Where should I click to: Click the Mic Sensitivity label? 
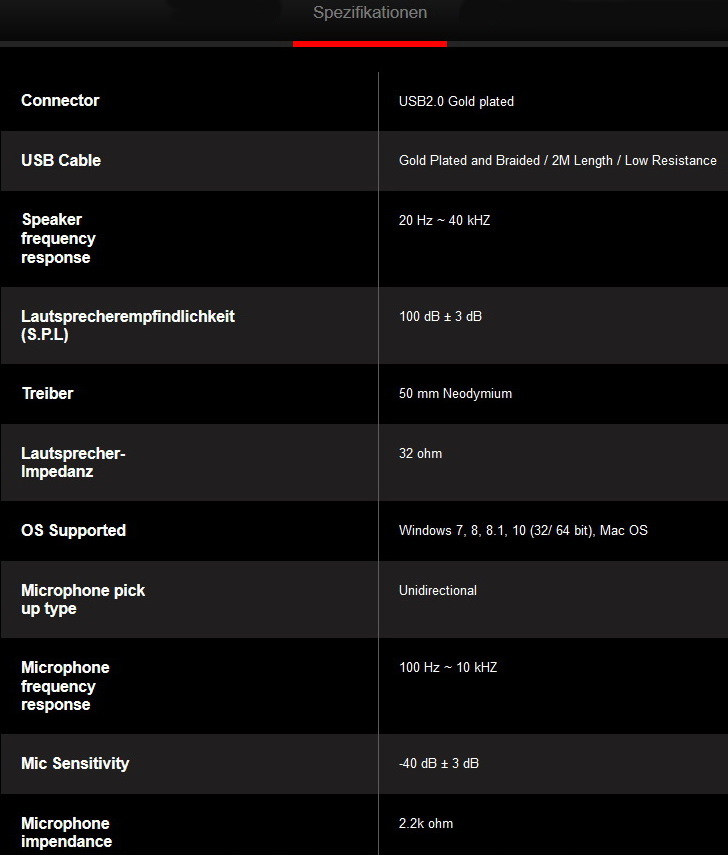coord(75,763)
